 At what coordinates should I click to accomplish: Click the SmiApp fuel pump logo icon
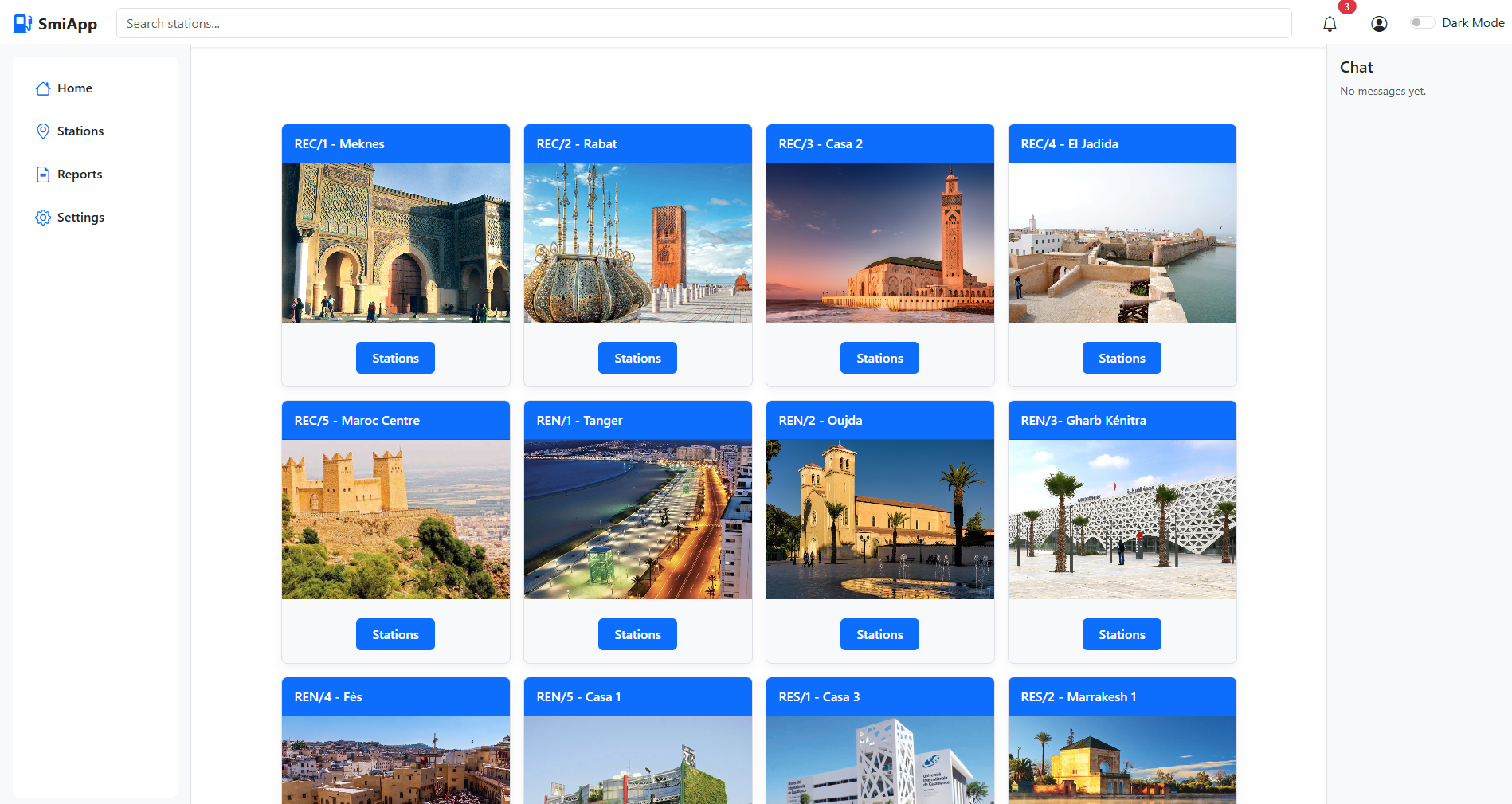(x=22, y=24)
